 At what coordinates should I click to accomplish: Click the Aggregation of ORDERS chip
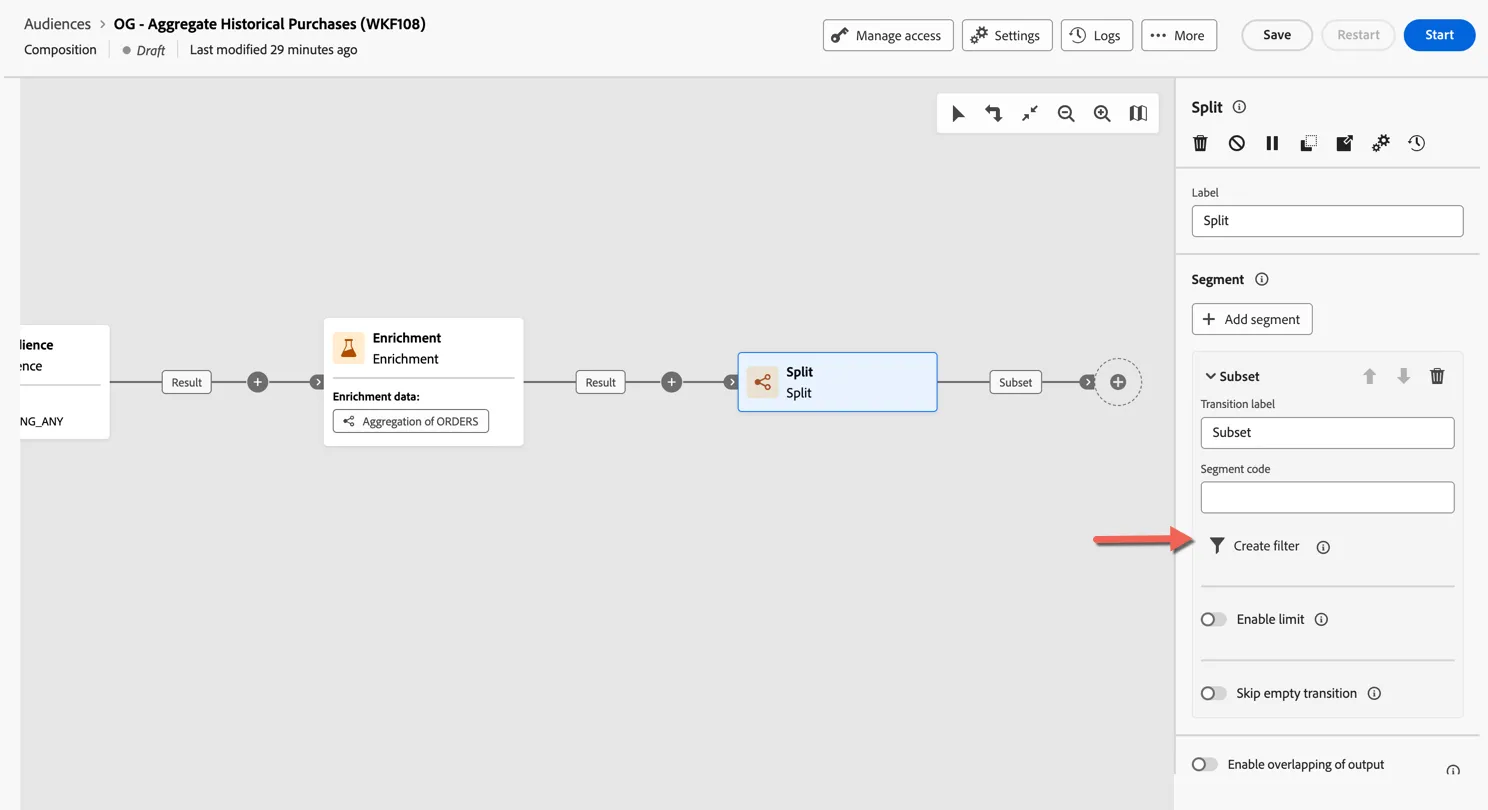click(x=411, y=421)
